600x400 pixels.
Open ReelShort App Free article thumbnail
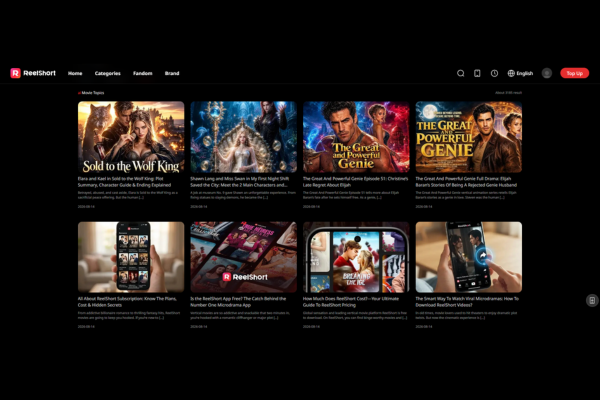pyautogui.click(x=243, y=257)
